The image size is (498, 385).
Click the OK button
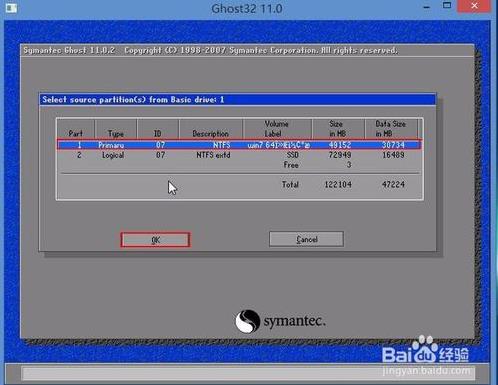[155, 240]
